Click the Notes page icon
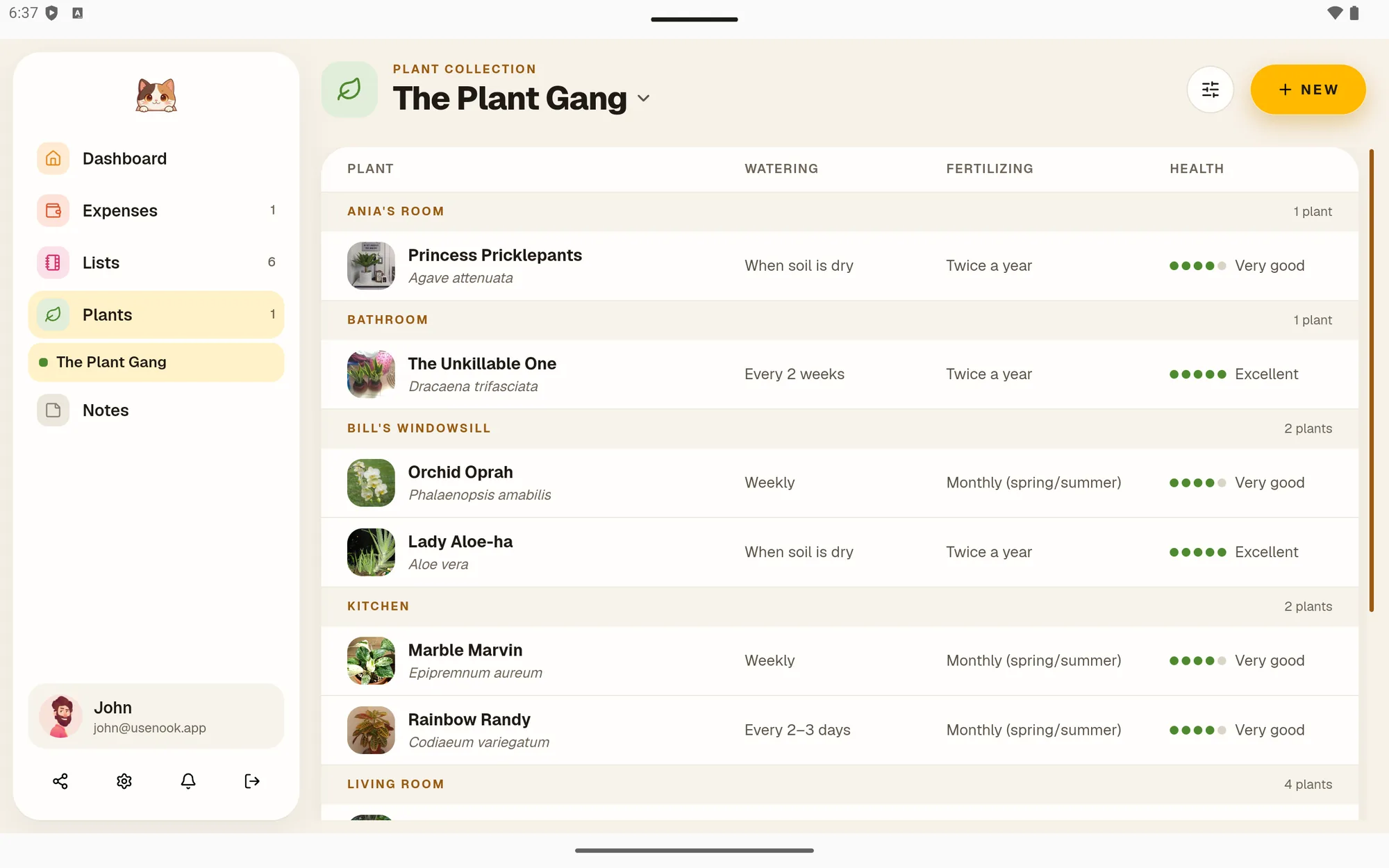The width and height of the screenshot is (1389, 868). [53, 410]
